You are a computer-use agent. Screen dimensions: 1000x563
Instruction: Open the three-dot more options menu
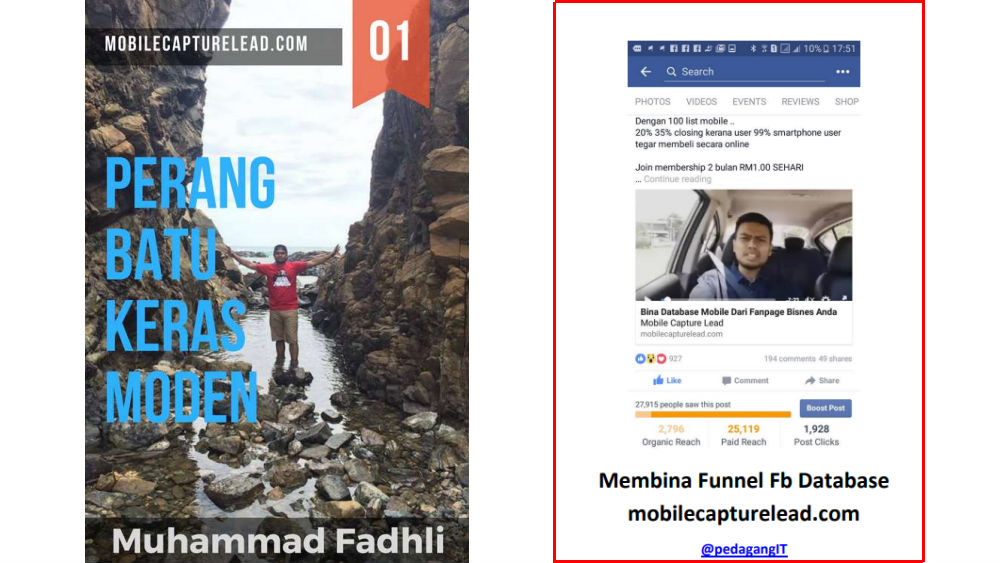tap(842, 72)
